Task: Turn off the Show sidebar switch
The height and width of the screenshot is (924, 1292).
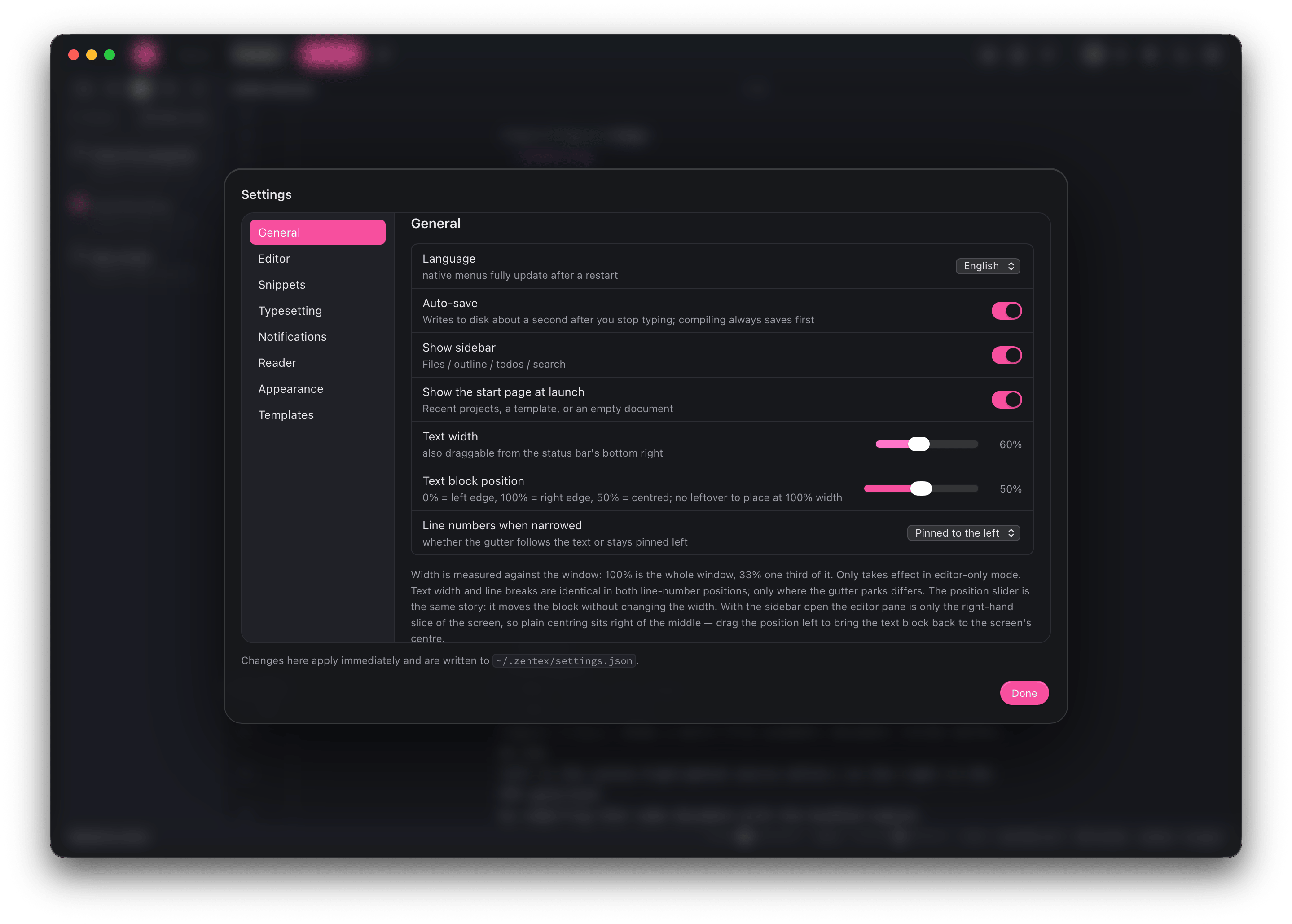Action: pyautogui.click(x=1006, y=355)
